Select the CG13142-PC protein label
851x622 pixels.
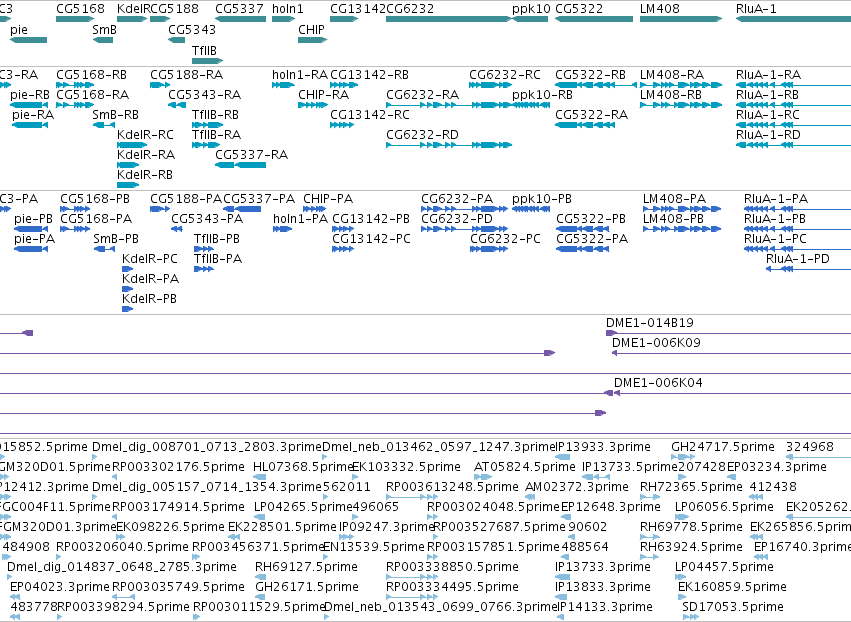[x=371, y=239]
